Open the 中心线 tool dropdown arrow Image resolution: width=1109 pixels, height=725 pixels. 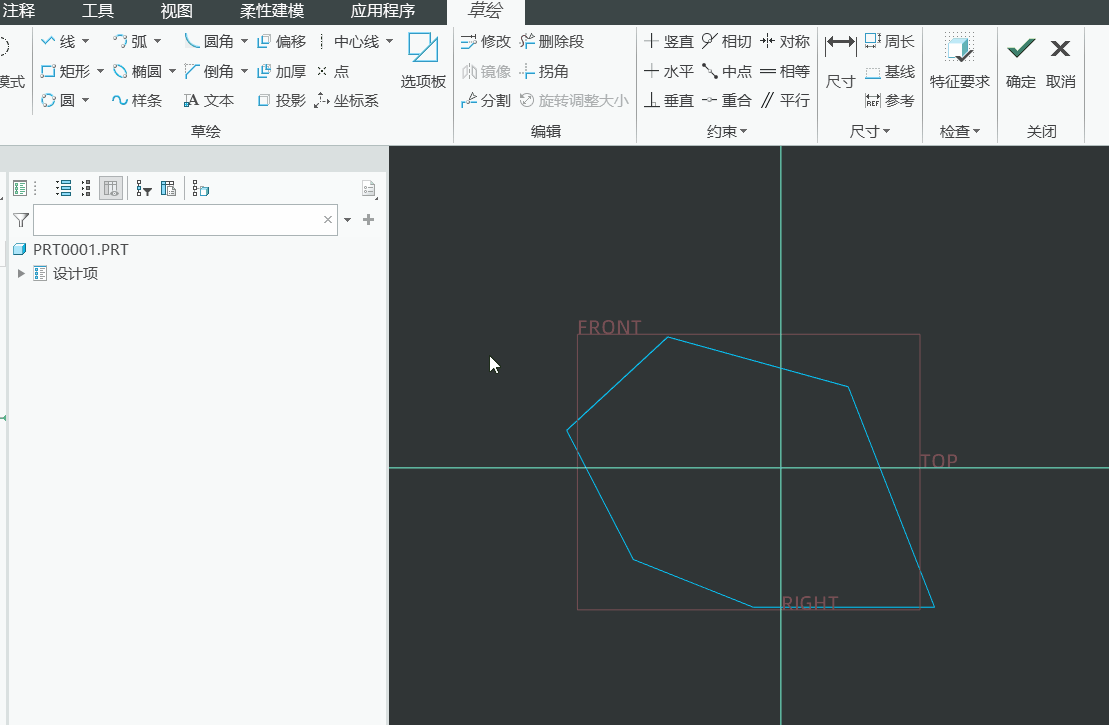click(x=390, y=42)
